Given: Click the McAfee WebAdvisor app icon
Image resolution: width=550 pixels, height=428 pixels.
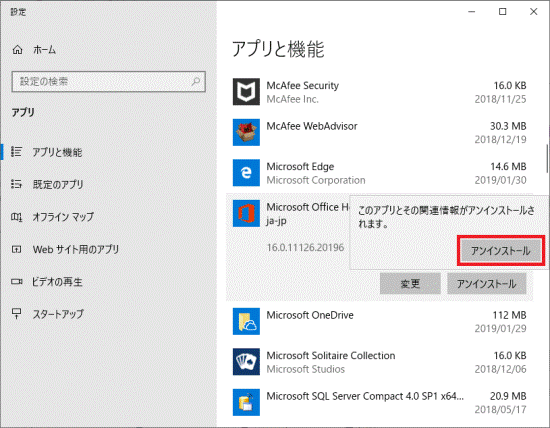Looking at the screenshot, I should (x=246, y=132).
